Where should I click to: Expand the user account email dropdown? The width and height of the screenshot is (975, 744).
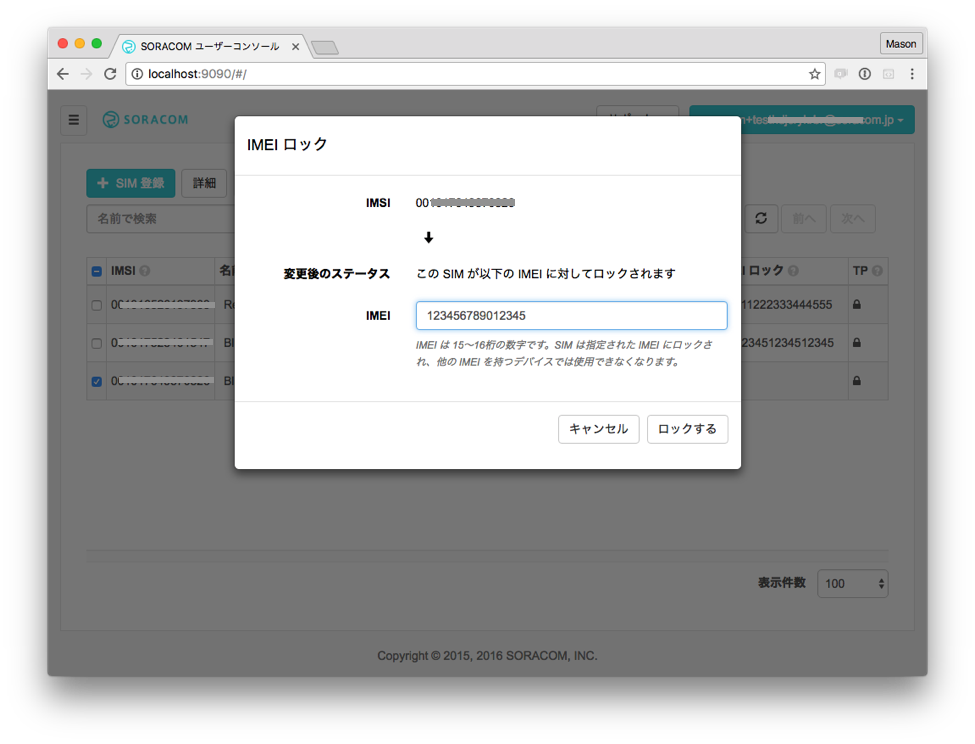[x=801, y=120]
